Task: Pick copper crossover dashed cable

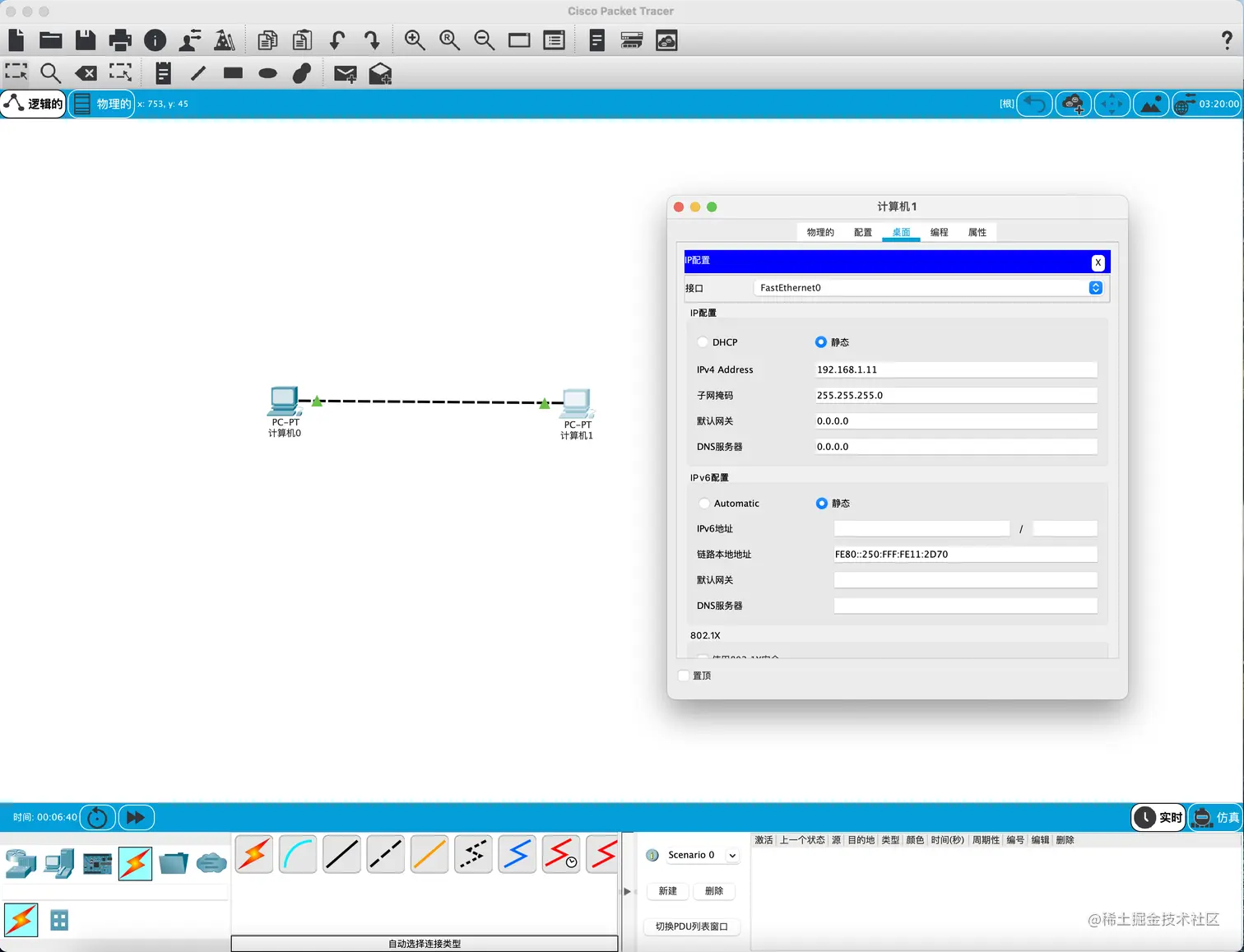Action: click(385, 854)
